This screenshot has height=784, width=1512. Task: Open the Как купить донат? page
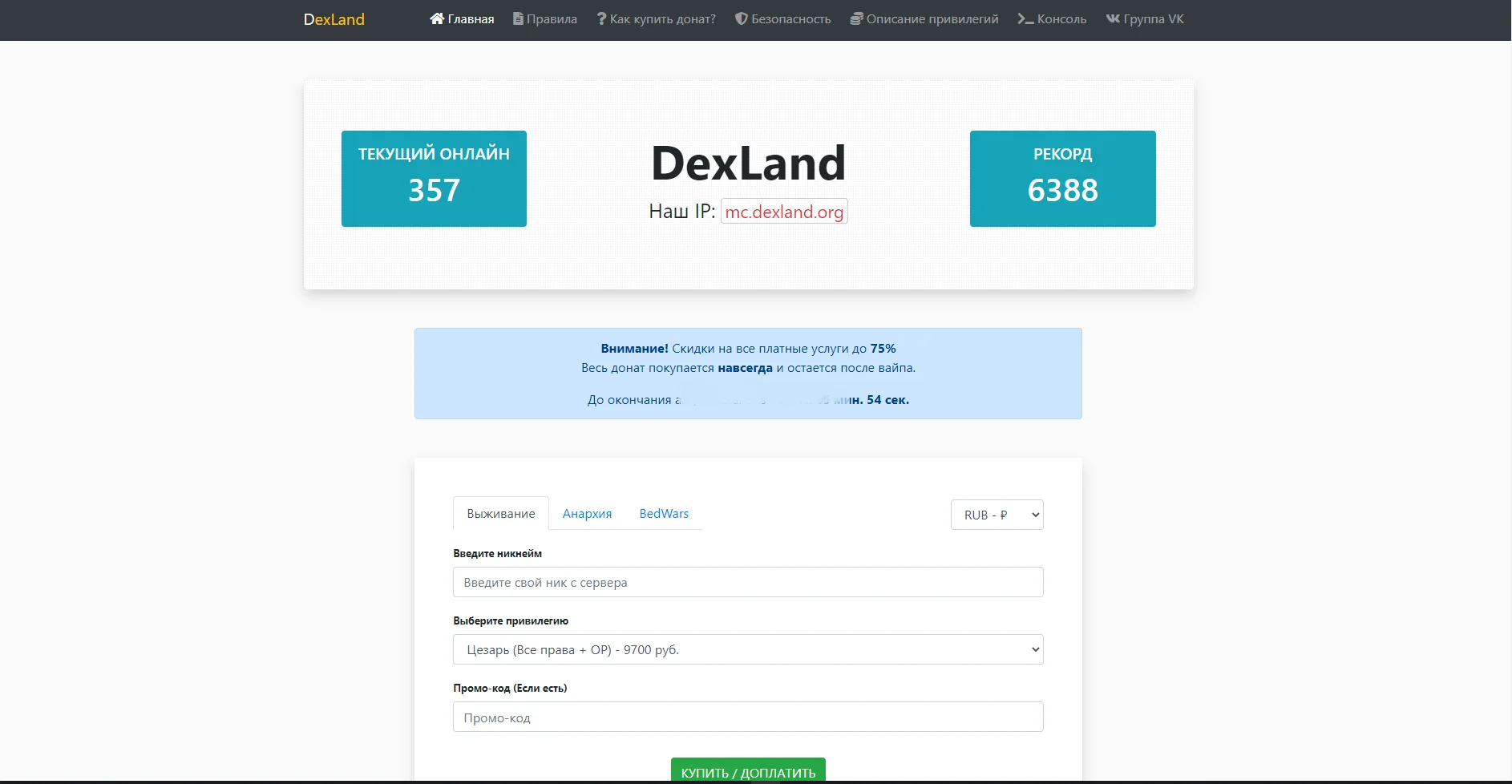tap(656, 19)
